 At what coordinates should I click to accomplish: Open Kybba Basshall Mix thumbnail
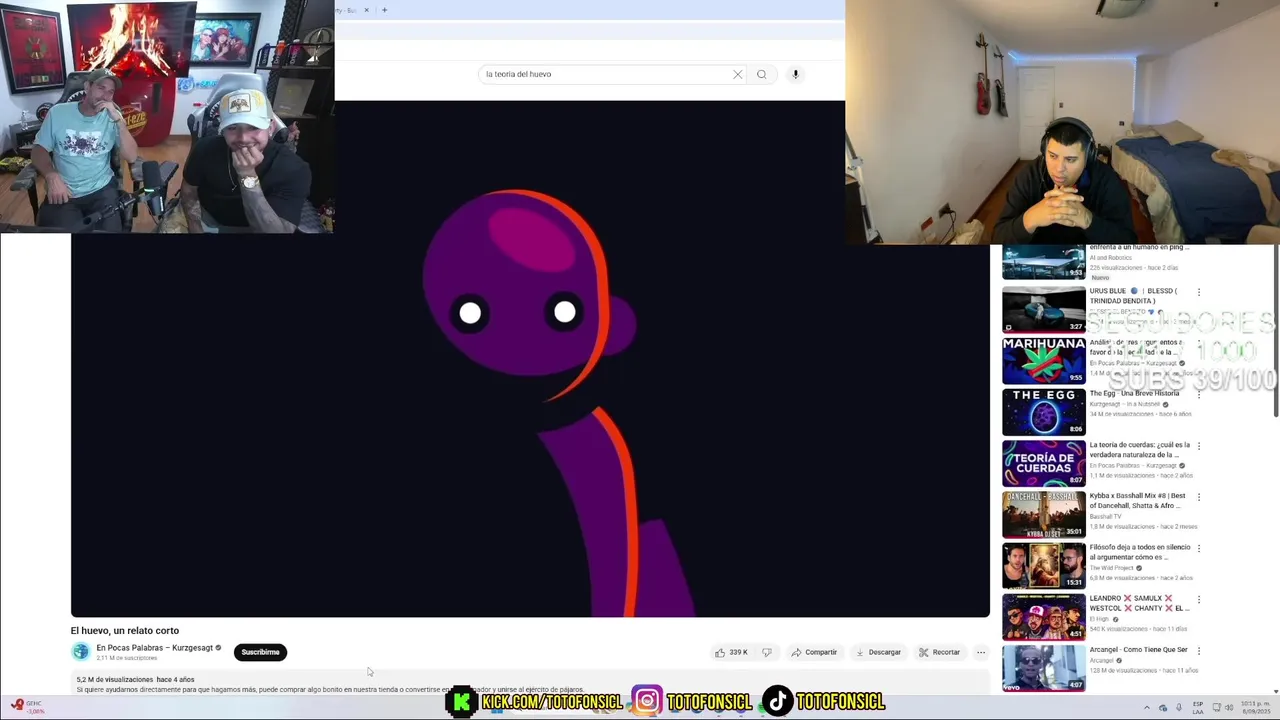coord(1043,514)
